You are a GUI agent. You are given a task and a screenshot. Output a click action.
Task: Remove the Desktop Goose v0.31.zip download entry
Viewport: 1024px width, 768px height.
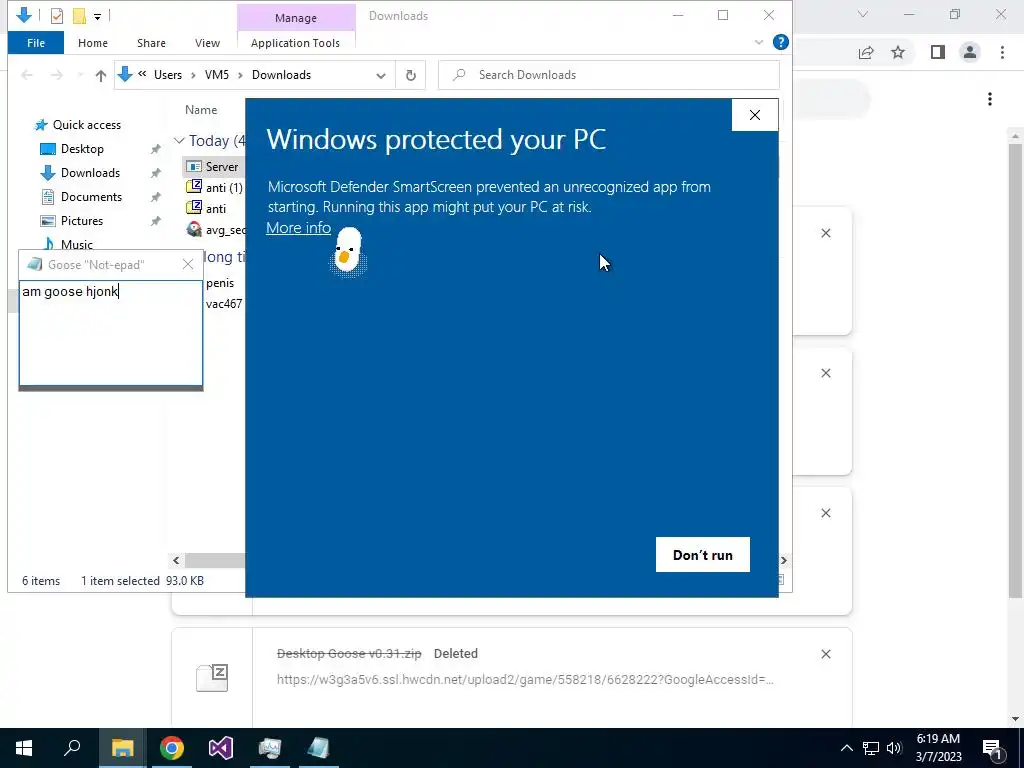826,654
